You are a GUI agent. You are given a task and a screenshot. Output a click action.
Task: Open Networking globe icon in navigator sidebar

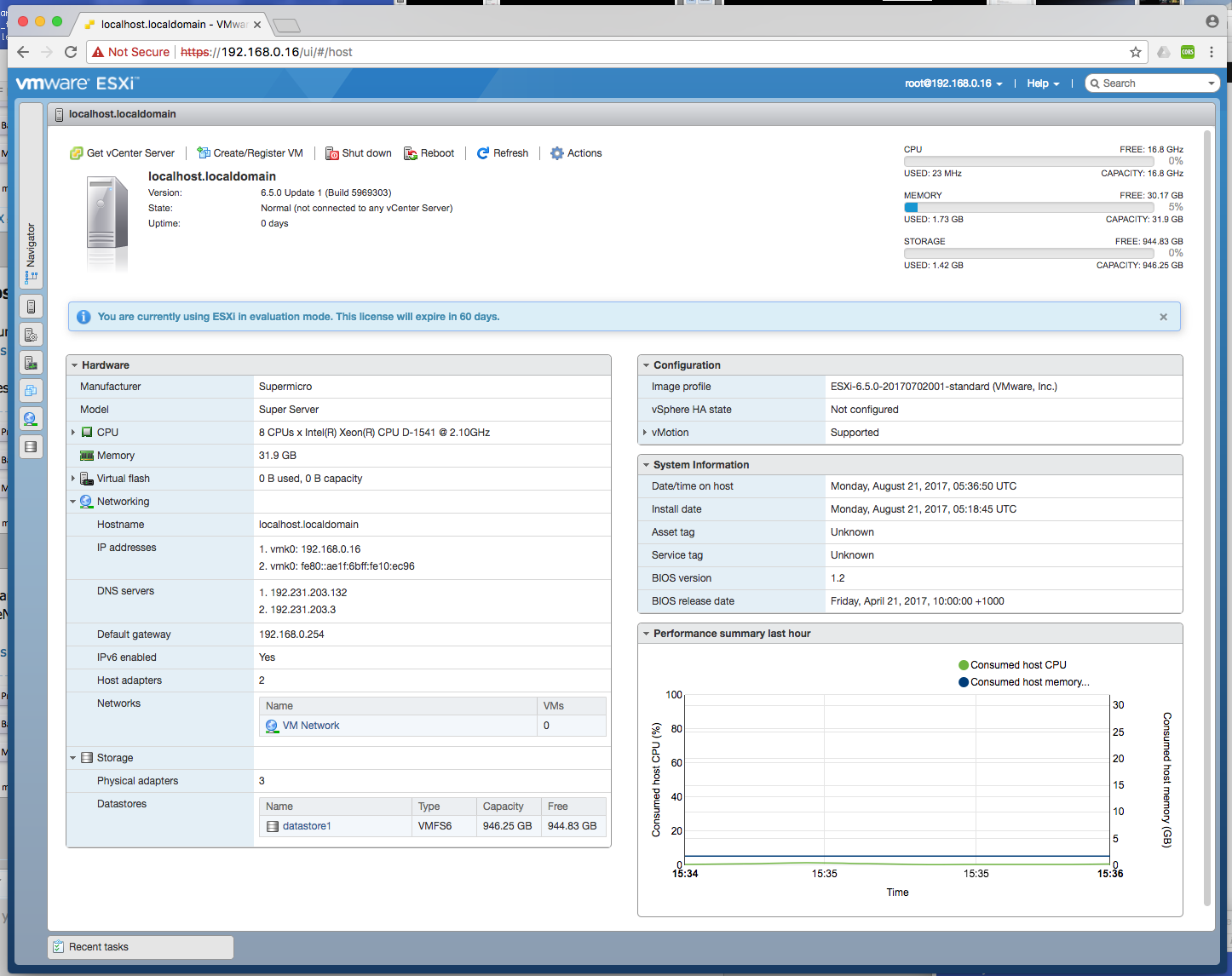(31, 419)
